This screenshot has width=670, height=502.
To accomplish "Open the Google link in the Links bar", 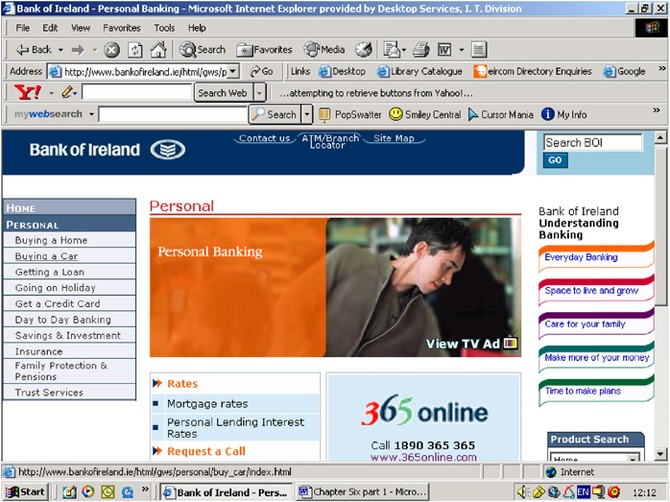I will [x=624, y=71].
